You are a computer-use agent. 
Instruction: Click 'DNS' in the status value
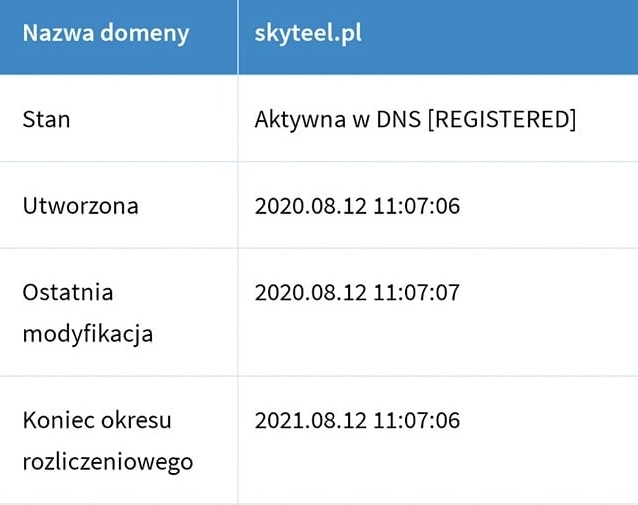tap(398, 120)
